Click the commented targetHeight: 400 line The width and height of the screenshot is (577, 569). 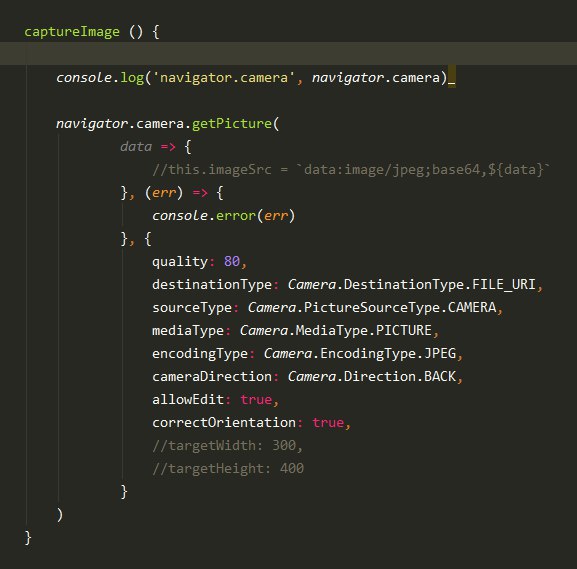(x=228, y=469)
